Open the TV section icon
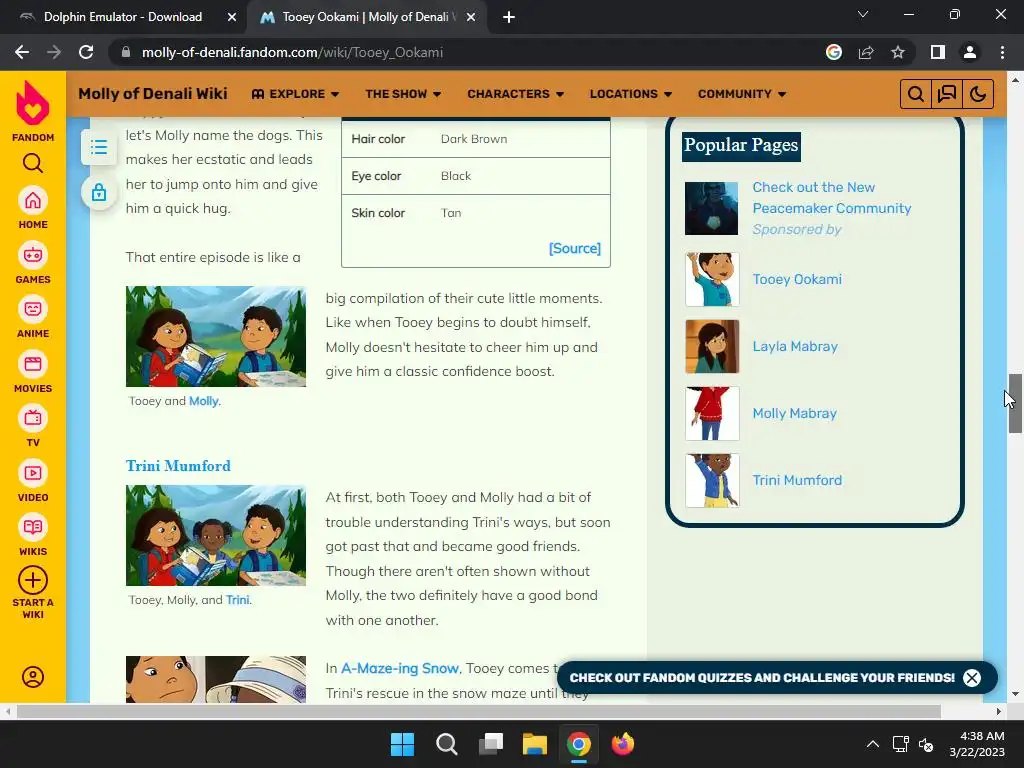Viewport: 1024px width, 768px height. [x=33, y=419]
